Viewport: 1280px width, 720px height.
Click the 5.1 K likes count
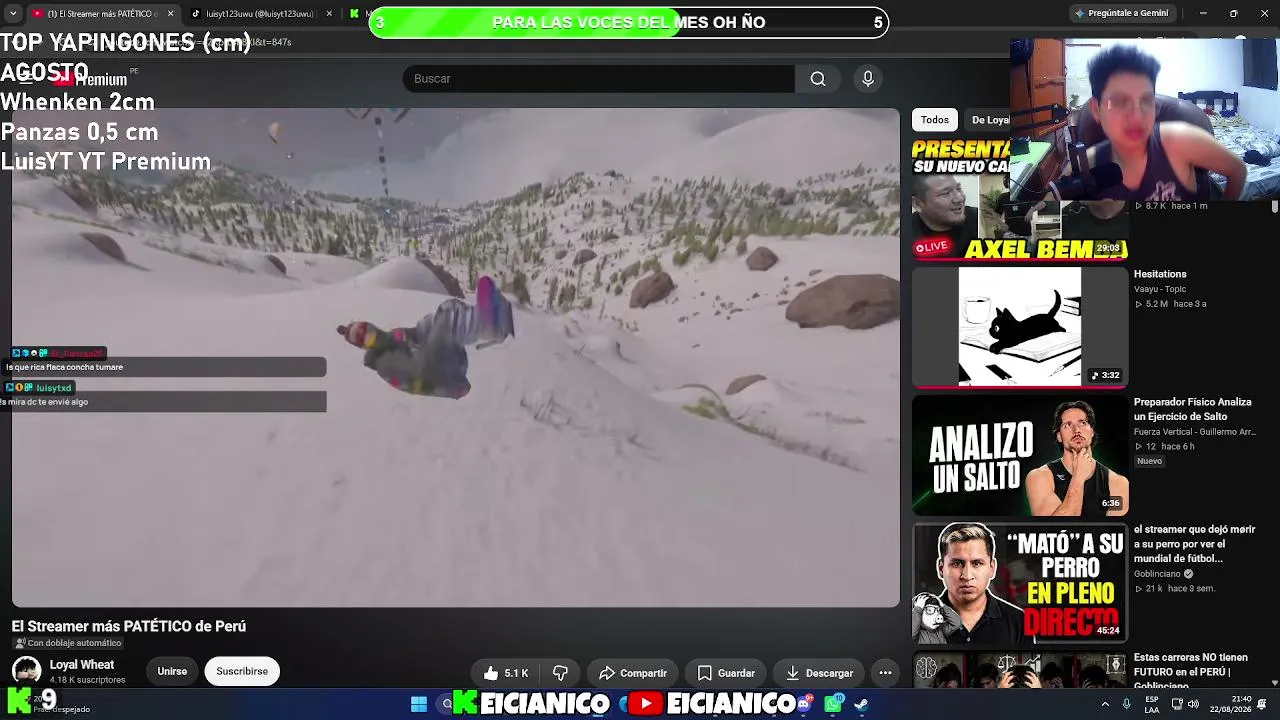coord(516,674)
